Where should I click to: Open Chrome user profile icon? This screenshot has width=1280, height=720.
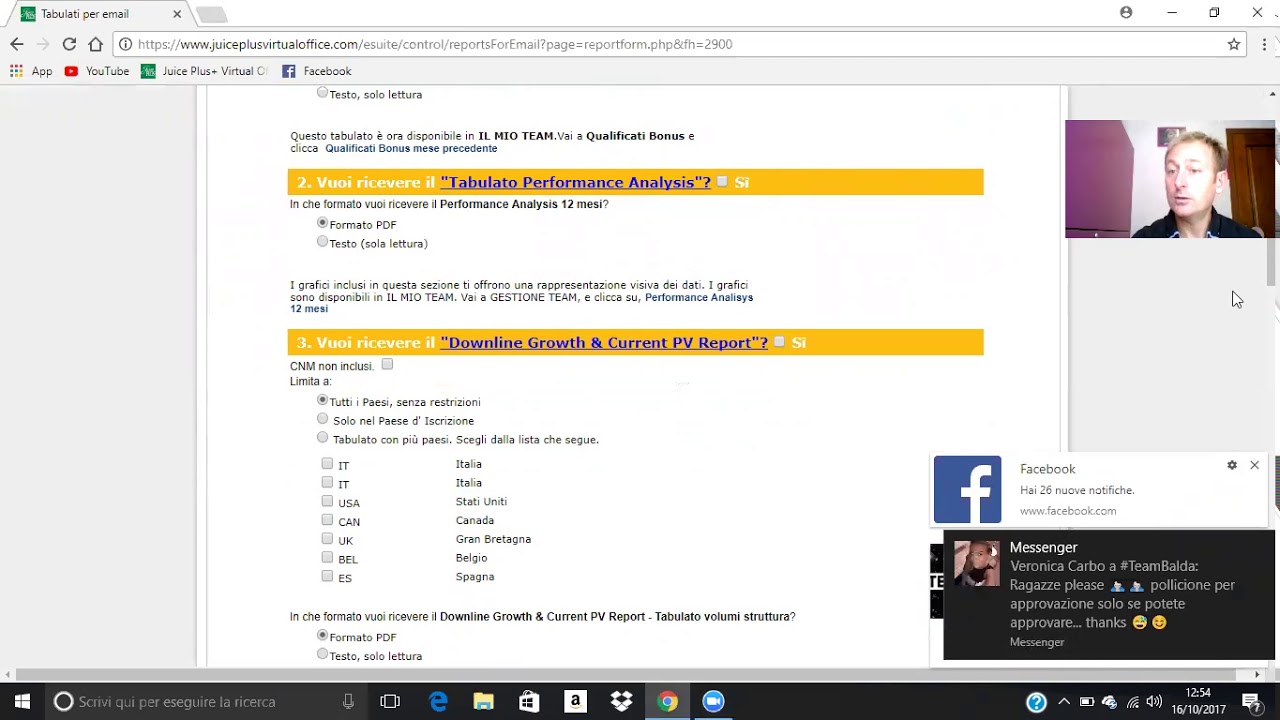pos(1126,13)
